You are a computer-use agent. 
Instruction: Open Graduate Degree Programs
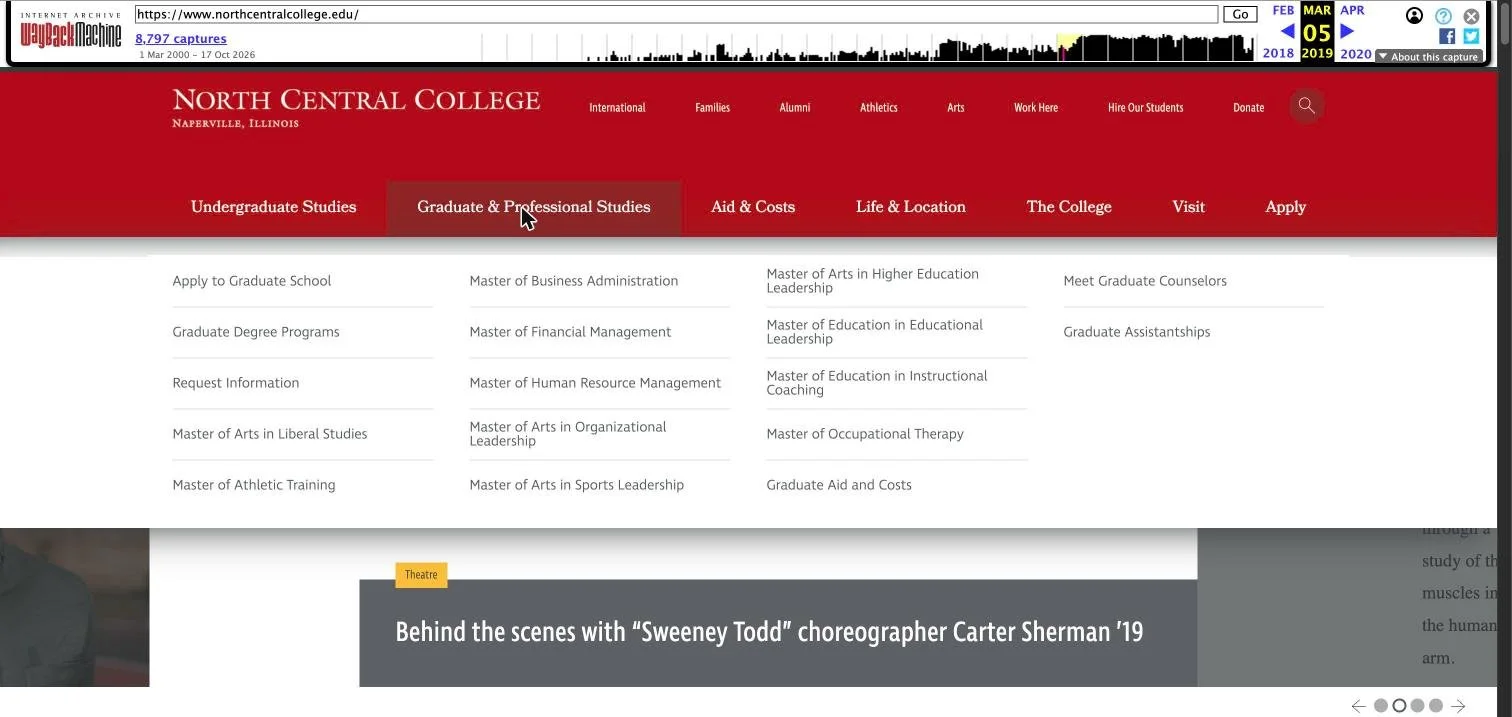click(x=256, y=332)
